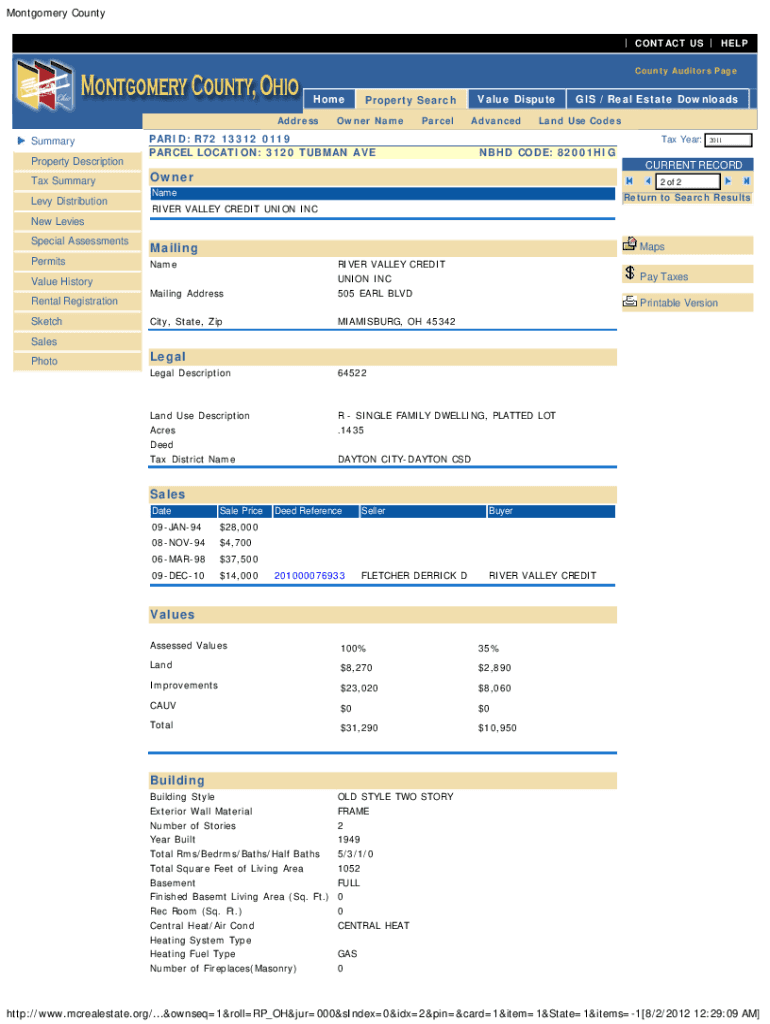This screenshot has width=770, height=1024.
Task: Open the Property Search tab
Action: pyautogui.click(x=410, y=100)
